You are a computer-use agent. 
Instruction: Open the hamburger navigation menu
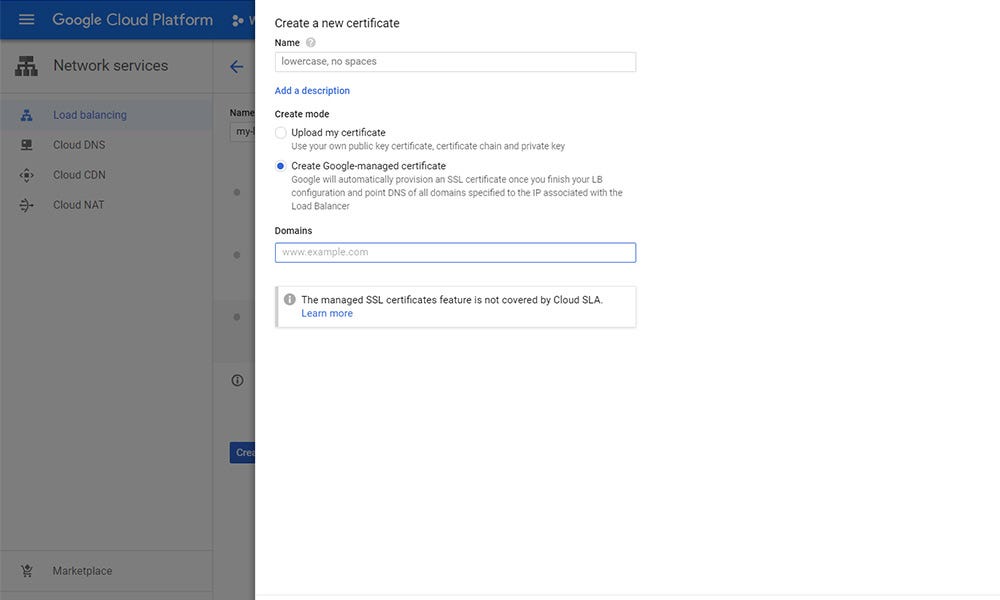pyautogui.click(x=26, y=20)
